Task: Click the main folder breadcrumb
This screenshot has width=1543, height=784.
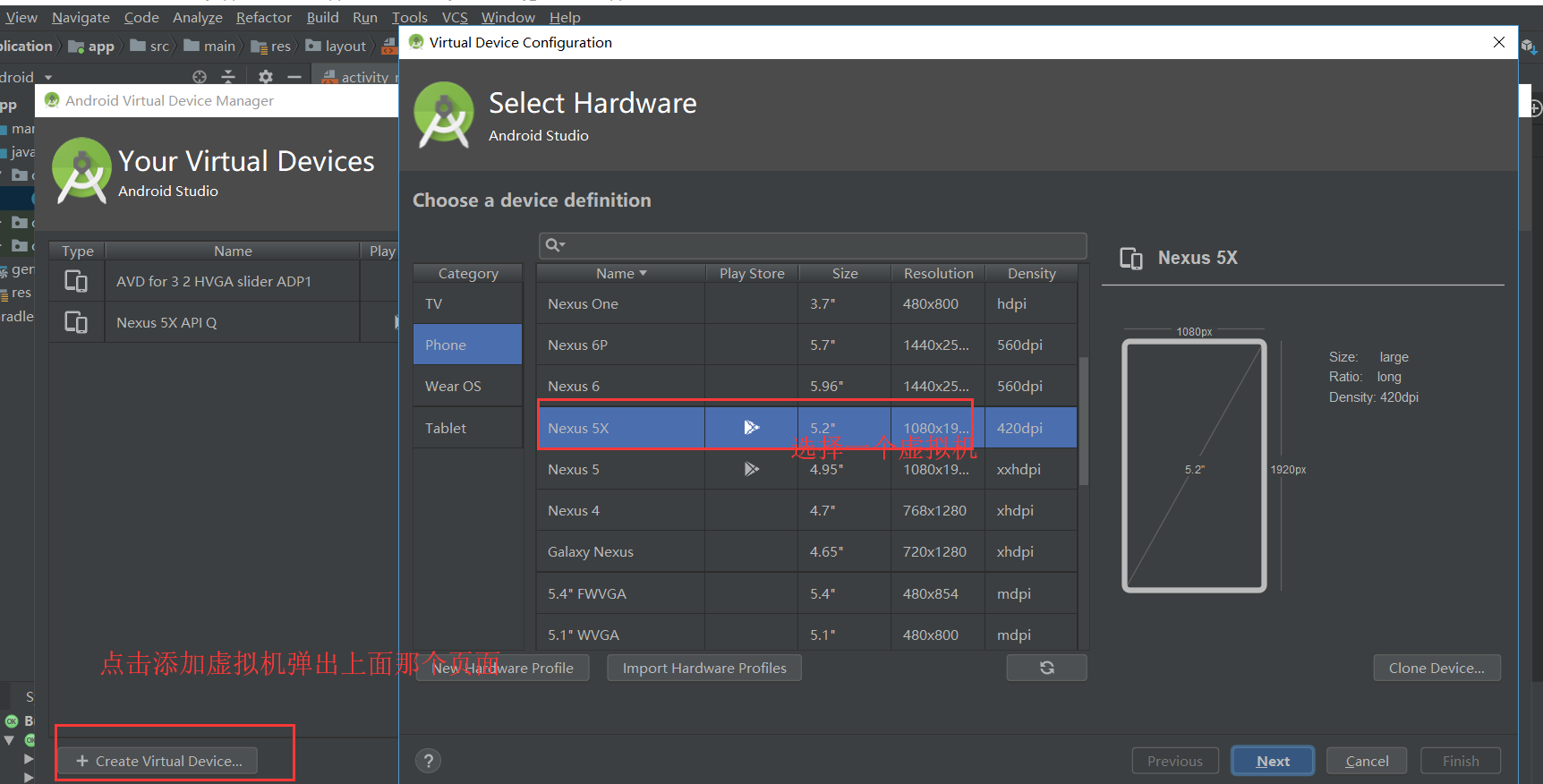Action: click(209, 47)
